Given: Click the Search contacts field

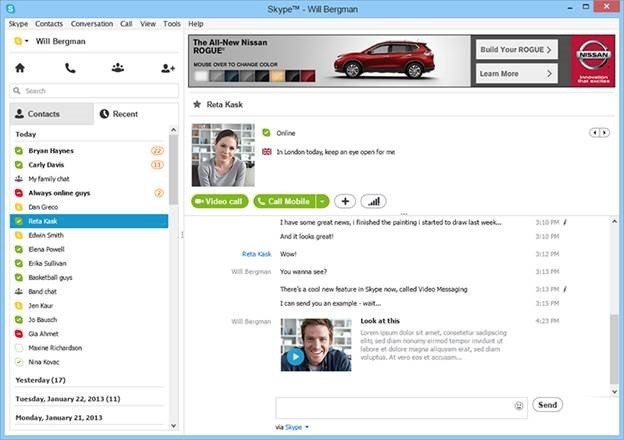Looking at the screenshot, I should pyautogui.click(x=94, y=91).
